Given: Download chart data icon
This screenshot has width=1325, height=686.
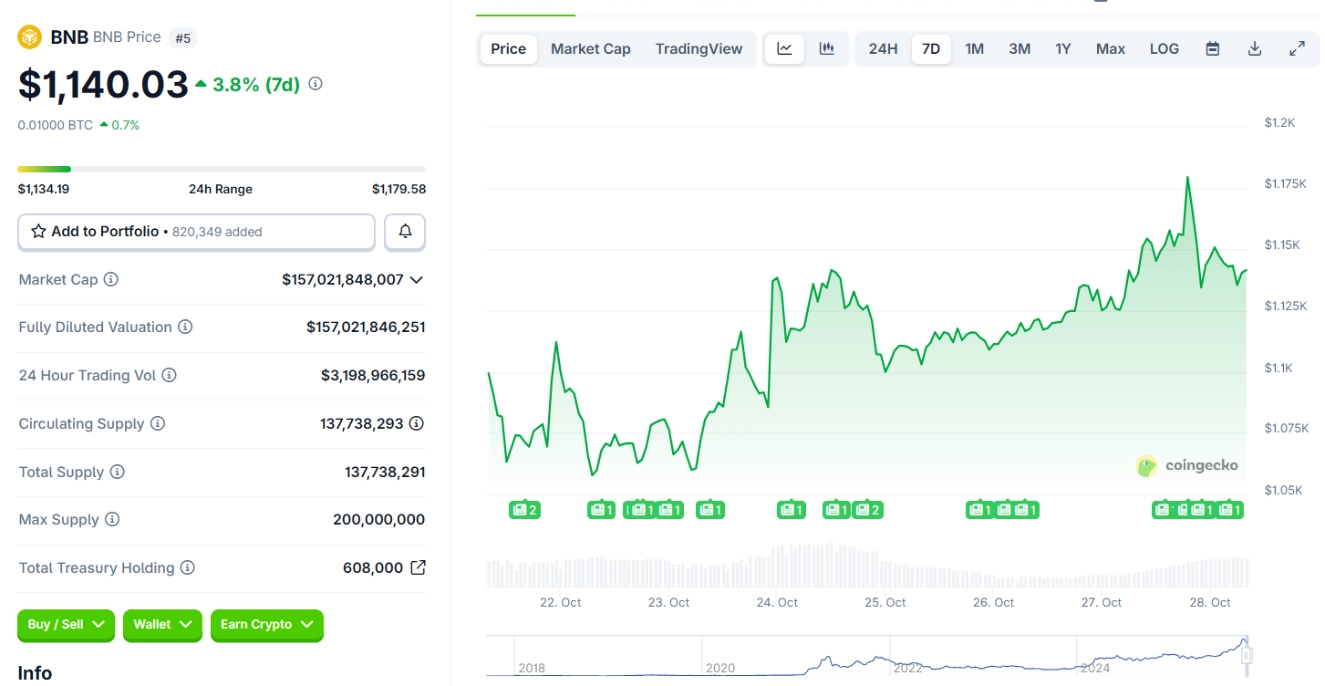Looking at the screenshot, I should (1254, 49).
